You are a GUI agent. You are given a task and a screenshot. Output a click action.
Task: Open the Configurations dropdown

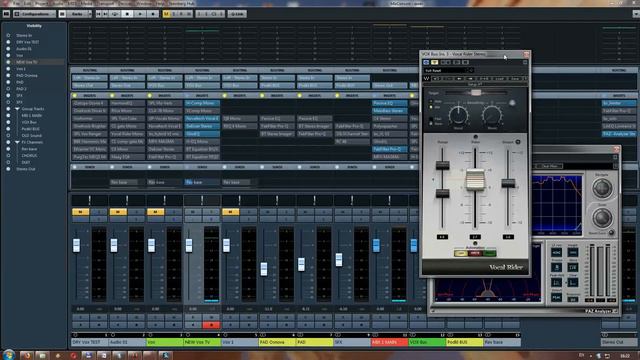coord(34,14)
